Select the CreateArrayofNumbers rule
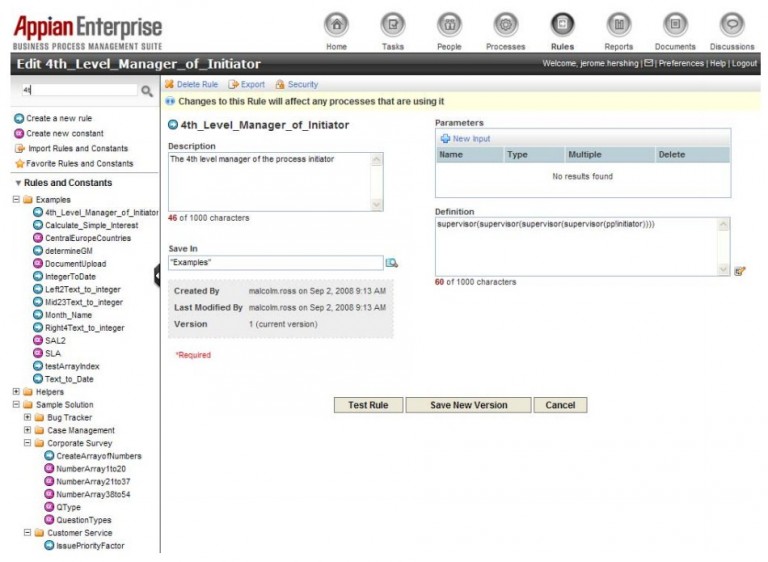The height and width of the screenshot is (562, 768). pyautogui.click(x=98, y=456)
